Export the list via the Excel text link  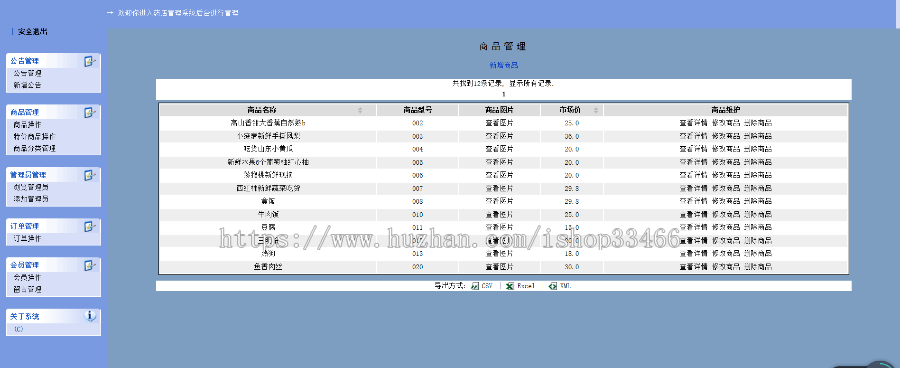click(526, 285)
